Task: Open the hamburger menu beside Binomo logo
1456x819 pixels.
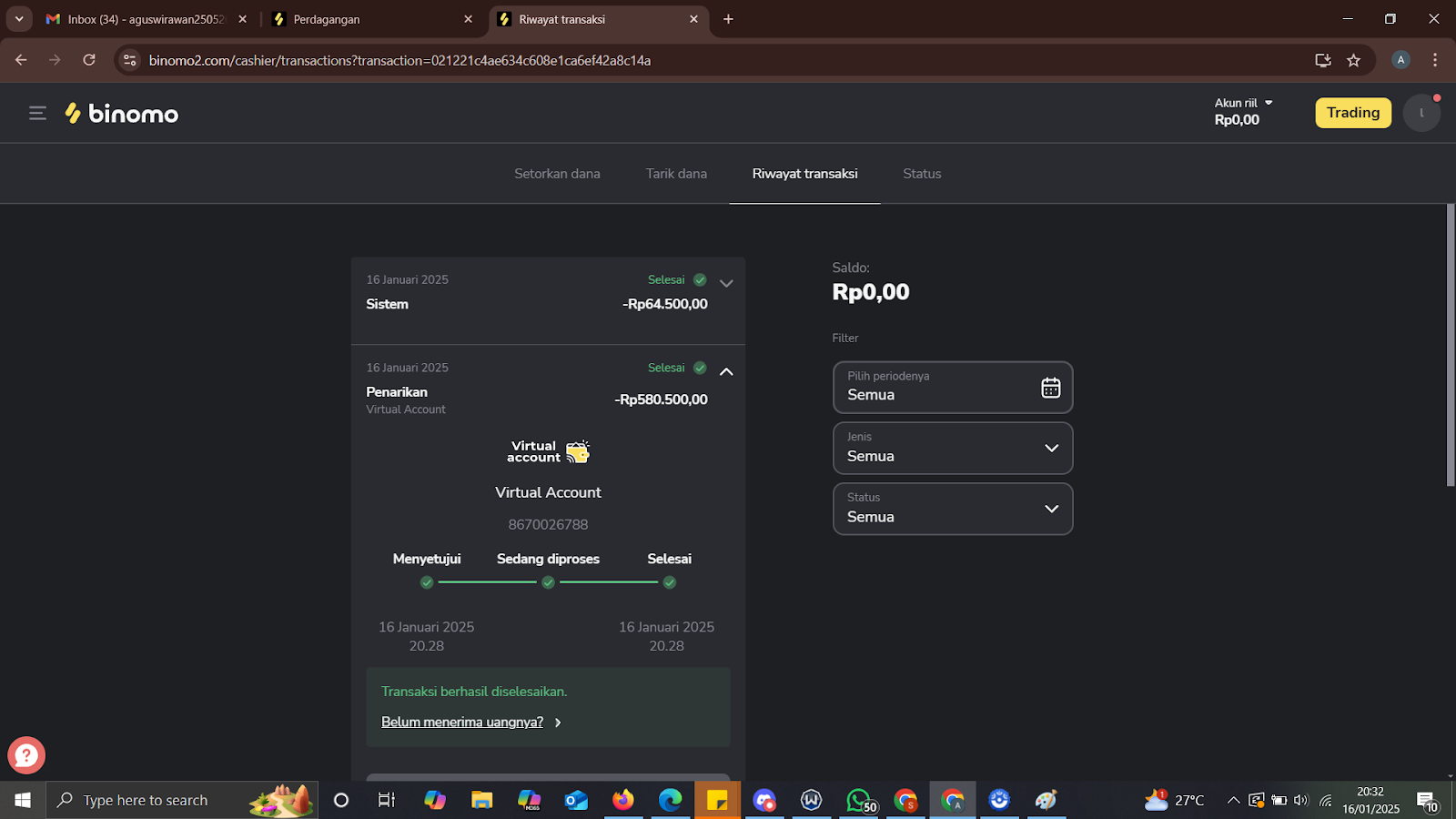Action: [37, 113]
